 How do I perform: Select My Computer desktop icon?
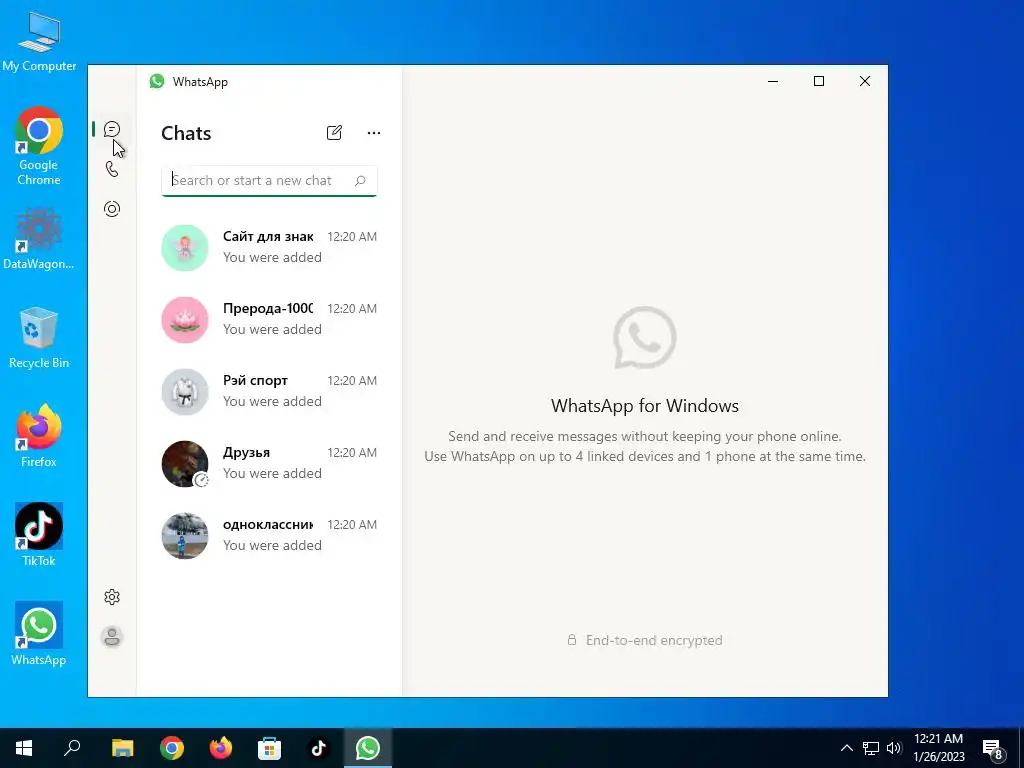click(x=39, y=41)
